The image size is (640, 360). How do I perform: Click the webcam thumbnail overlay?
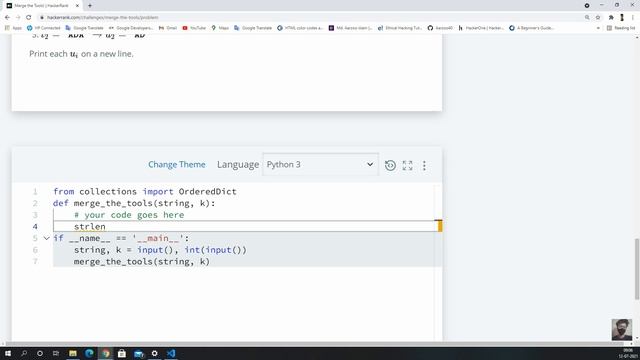[622, 330]
